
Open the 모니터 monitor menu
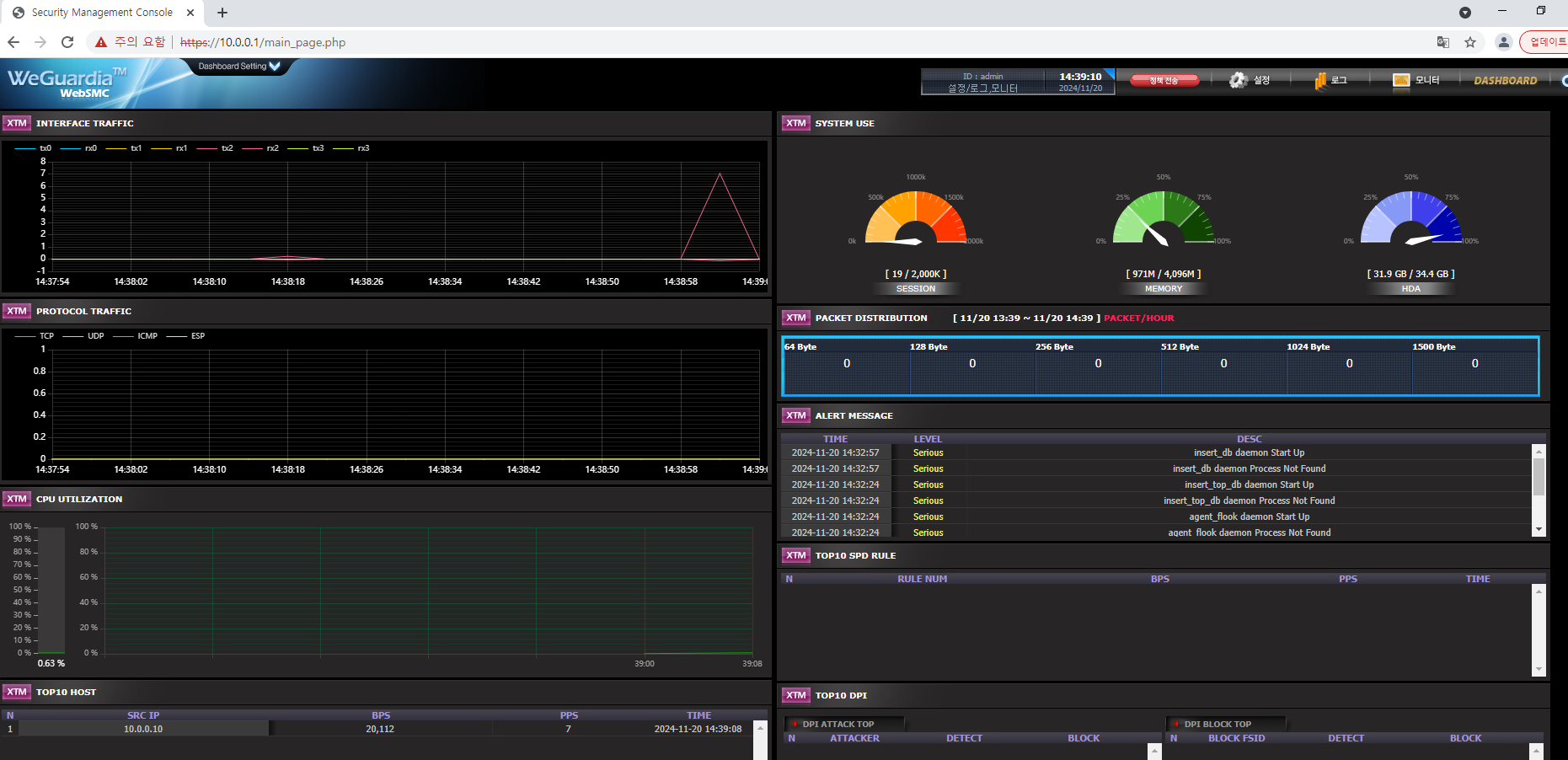[1415, 80]
